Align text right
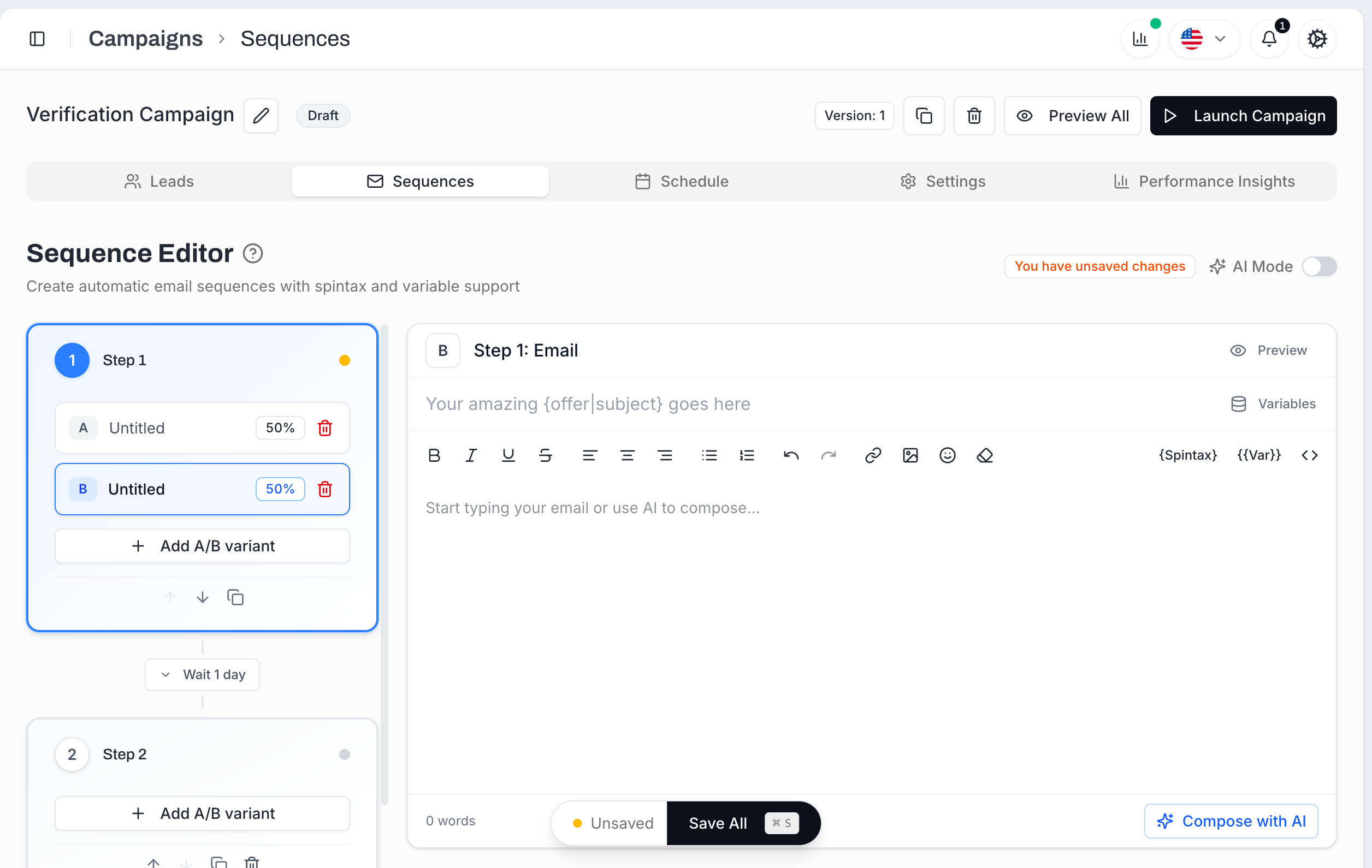 coord(665,455)
